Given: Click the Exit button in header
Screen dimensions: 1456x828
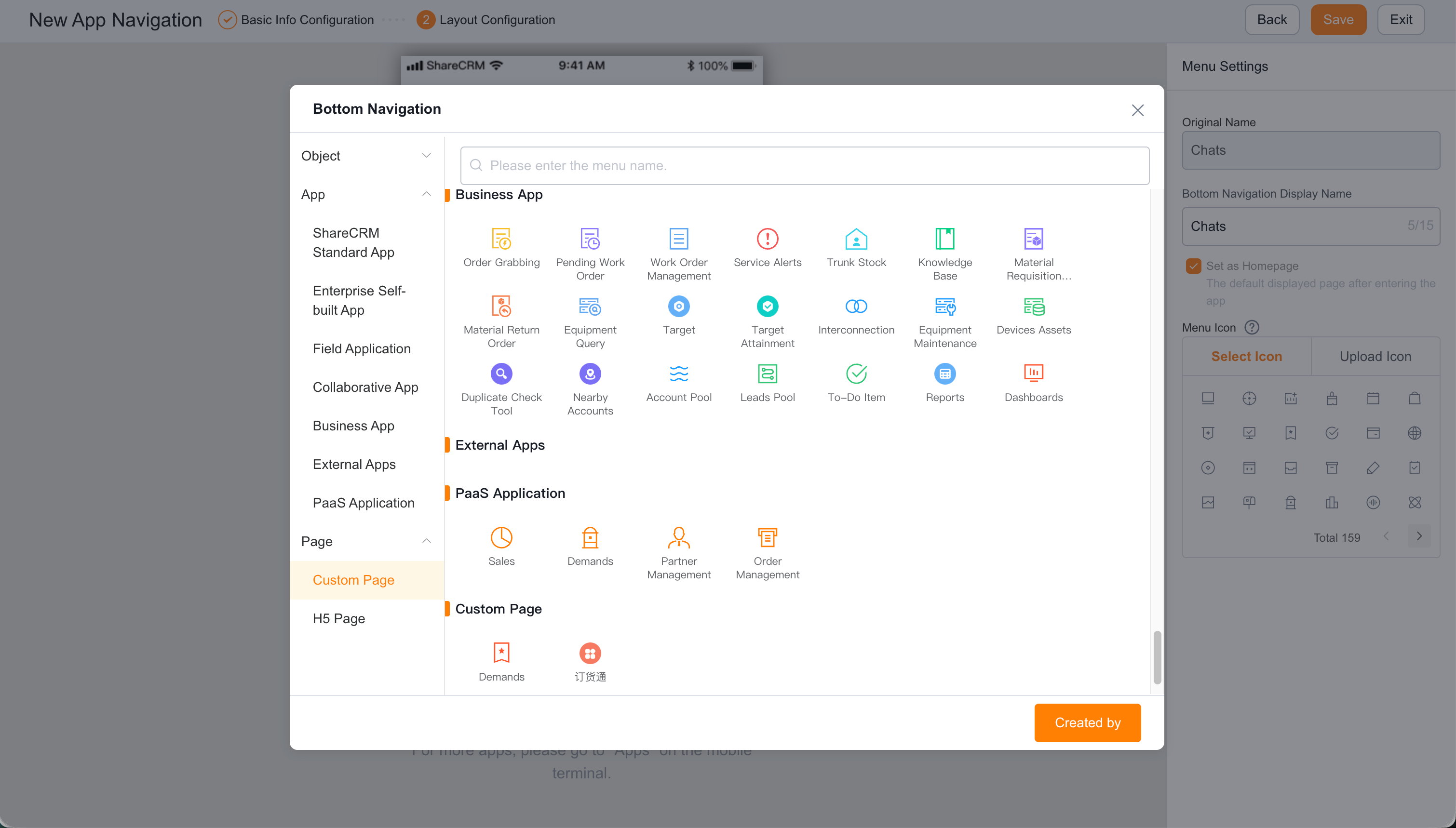Looking at the screenshot, I should coord(1401,20).
